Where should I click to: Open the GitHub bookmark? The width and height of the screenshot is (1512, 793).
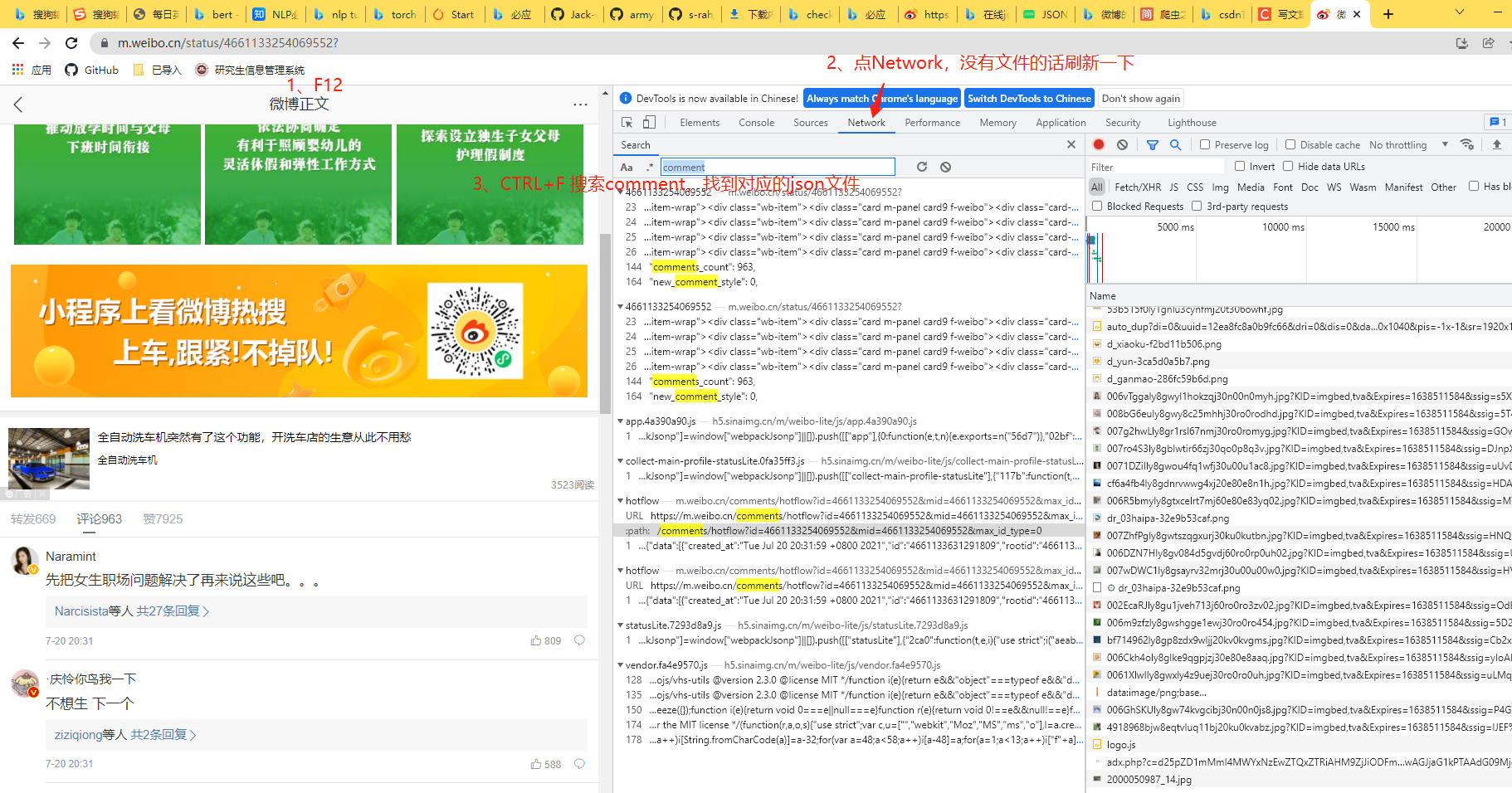pos(91,70)
